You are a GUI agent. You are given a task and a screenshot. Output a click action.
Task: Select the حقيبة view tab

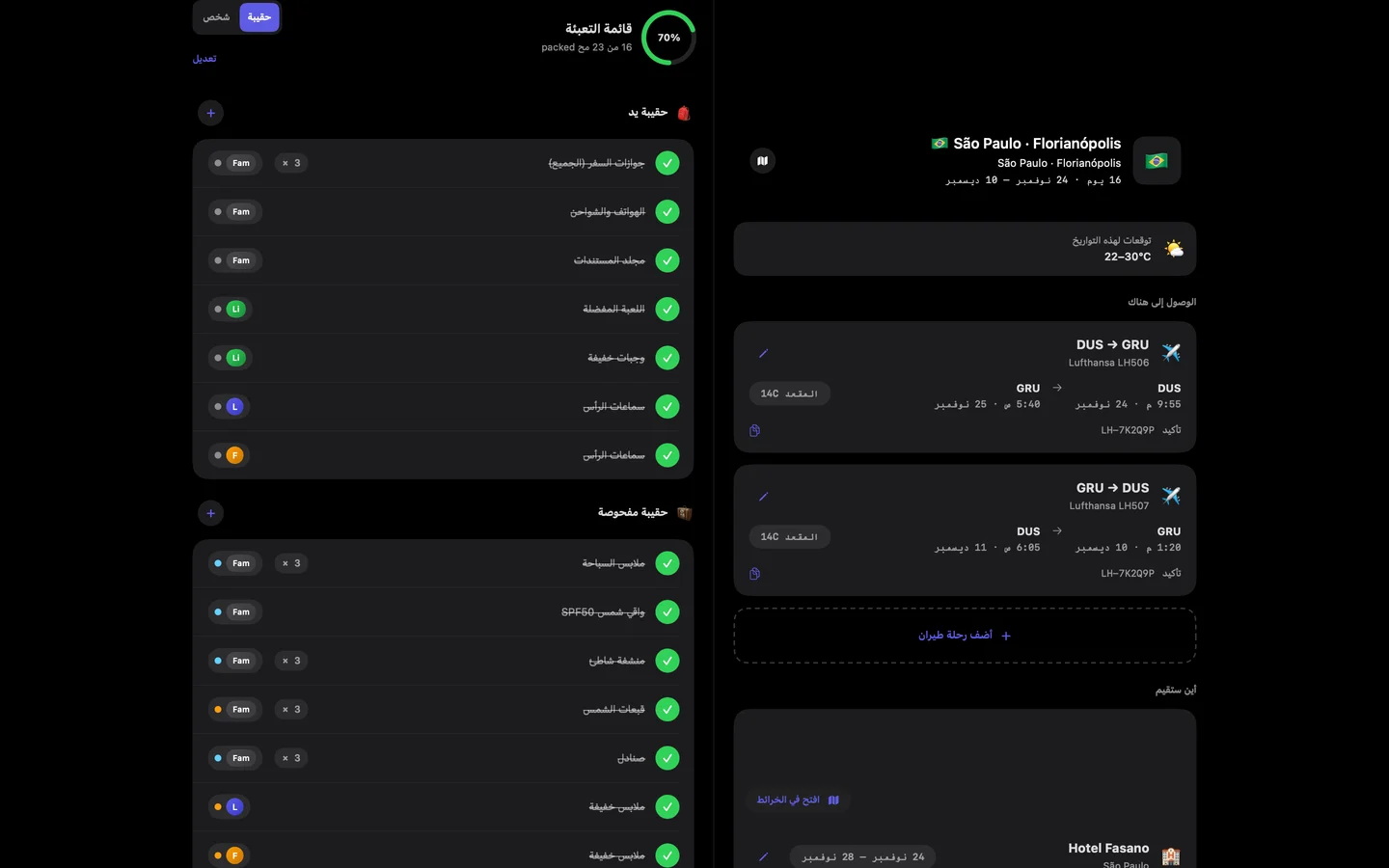[x=259, y=17]
